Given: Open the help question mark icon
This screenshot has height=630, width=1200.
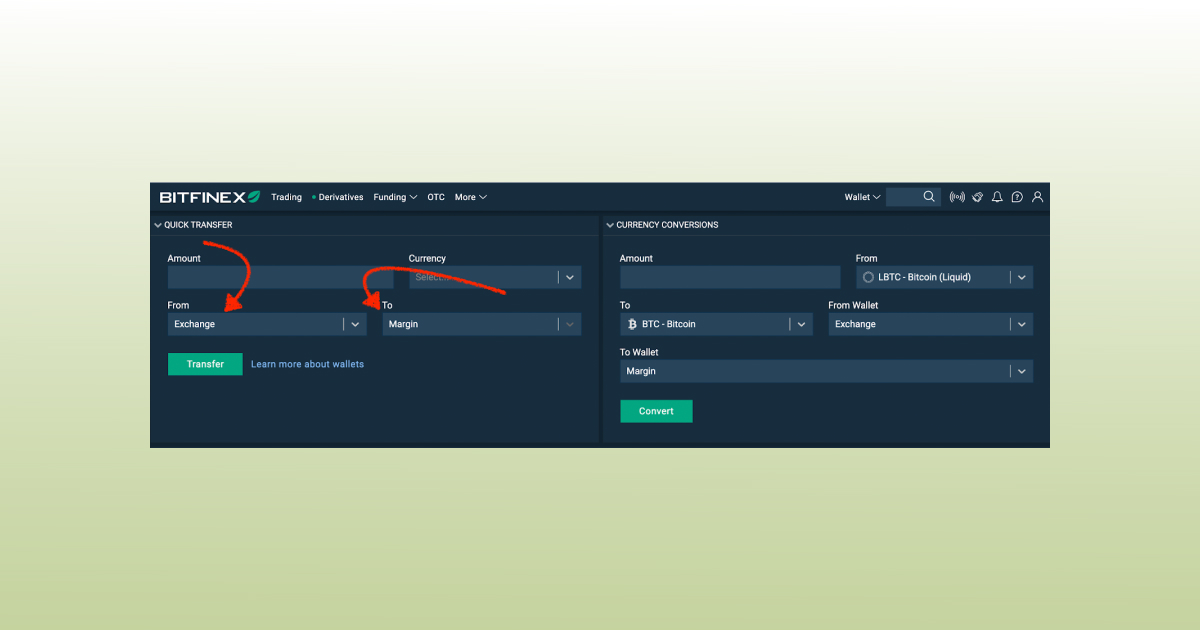Looking at the screenshot, I should tap(1017, 197).
